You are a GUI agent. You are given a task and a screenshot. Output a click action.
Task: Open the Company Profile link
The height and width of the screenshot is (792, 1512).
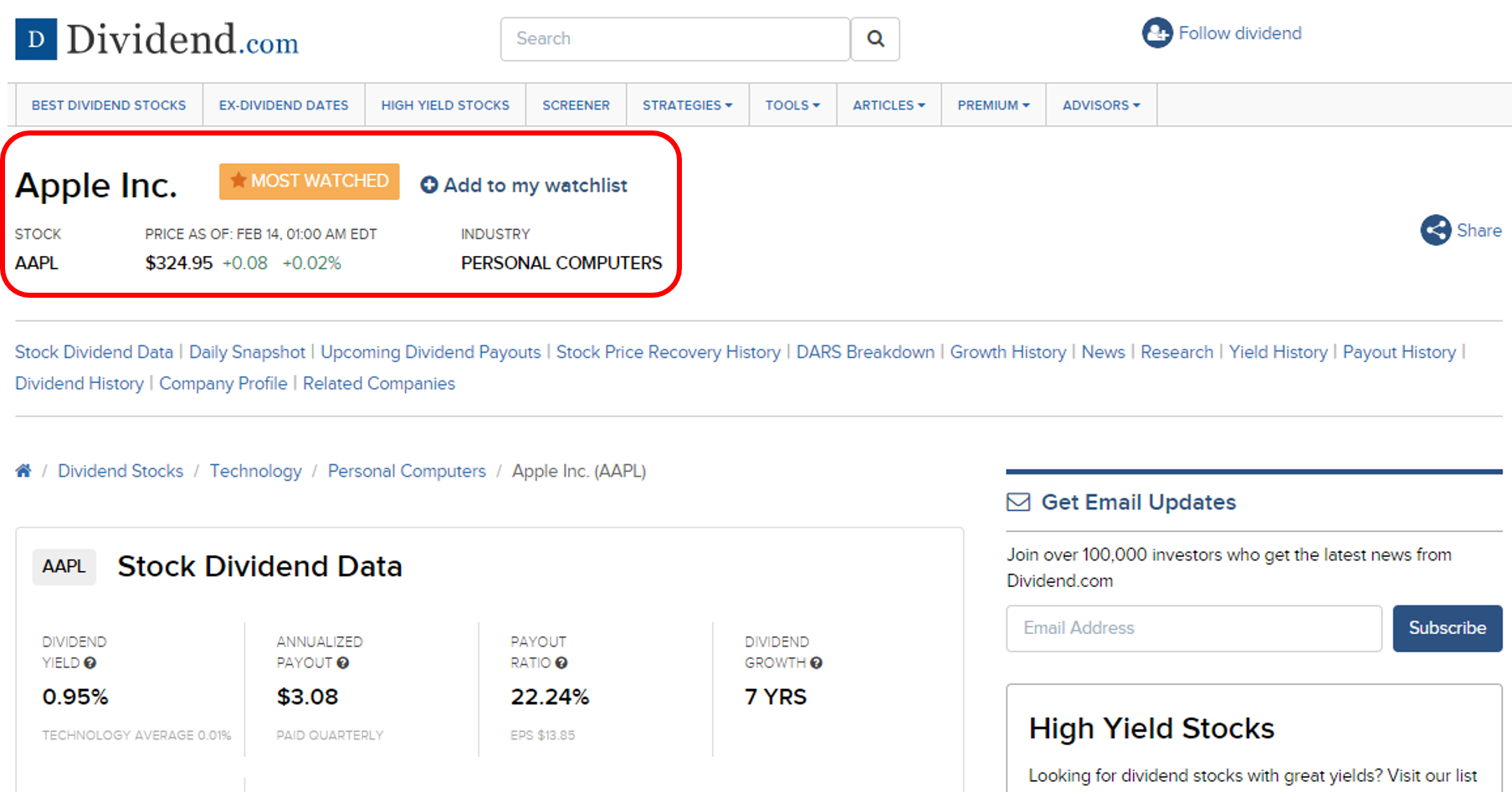click(223, 383)
